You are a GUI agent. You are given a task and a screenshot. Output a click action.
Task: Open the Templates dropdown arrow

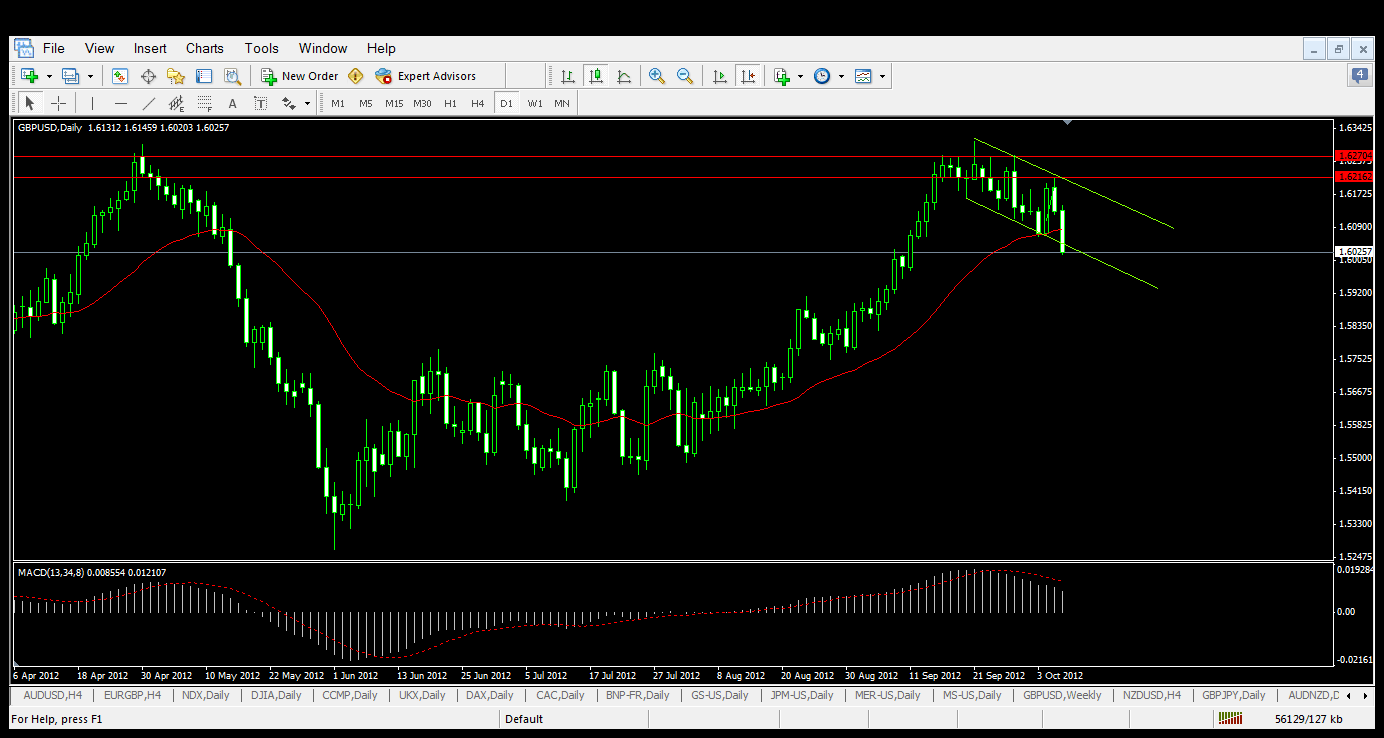pyautogui.click(x=882, y=76)
